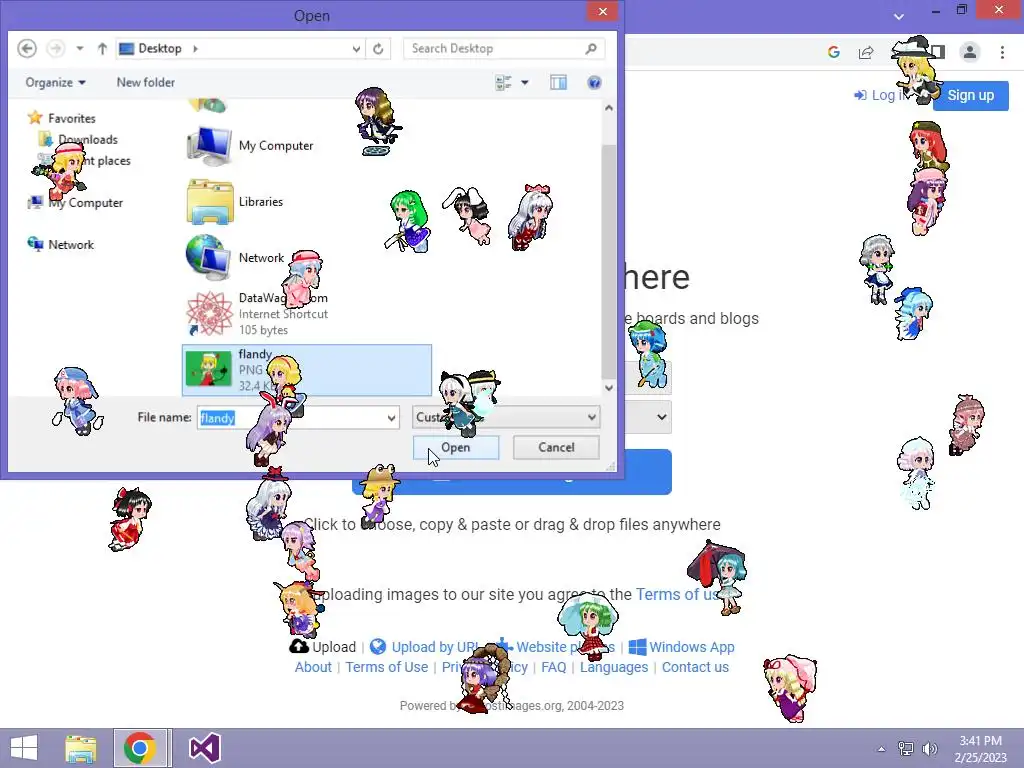The height and width of the screenshot is (768, 1024).
Task: Click New folder button
Action: point(146,82)
